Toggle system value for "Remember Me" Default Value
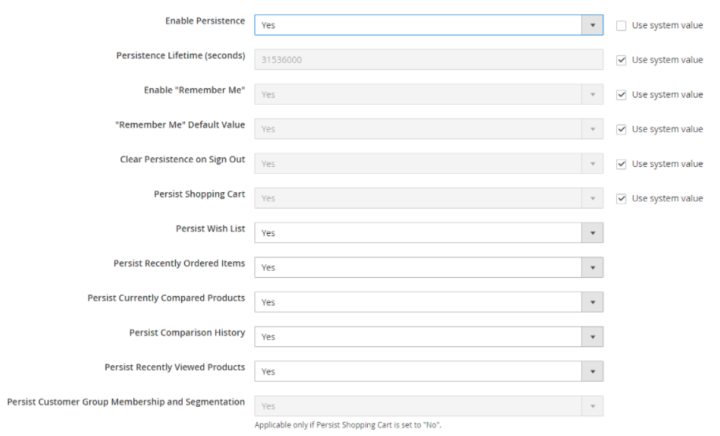Image resolution: width=720 pixels, height=436 pixels. 621,129
